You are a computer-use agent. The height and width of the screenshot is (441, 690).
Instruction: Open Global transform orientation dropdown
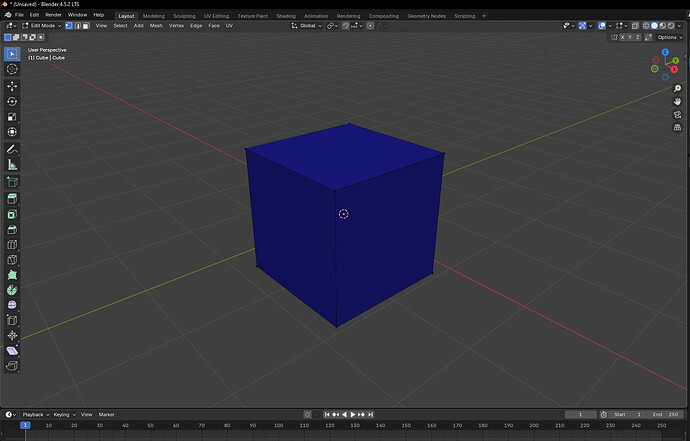click(x=306, y=26)
